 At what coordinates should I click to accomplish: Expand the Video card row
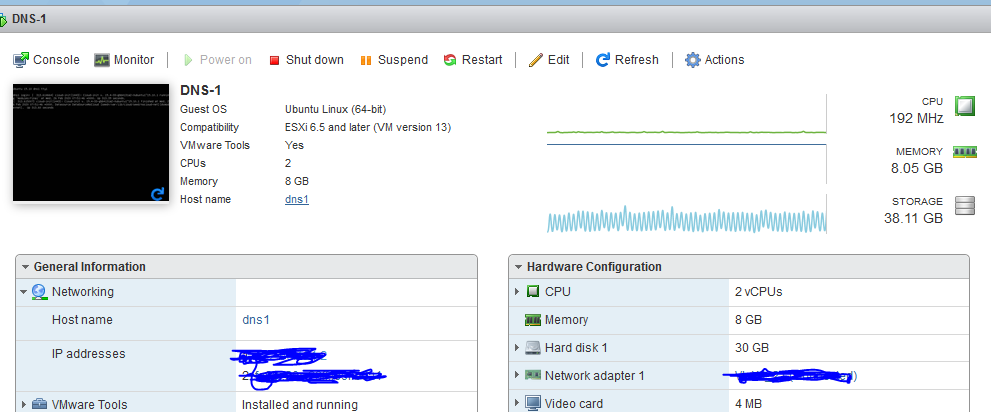point(517,403)
